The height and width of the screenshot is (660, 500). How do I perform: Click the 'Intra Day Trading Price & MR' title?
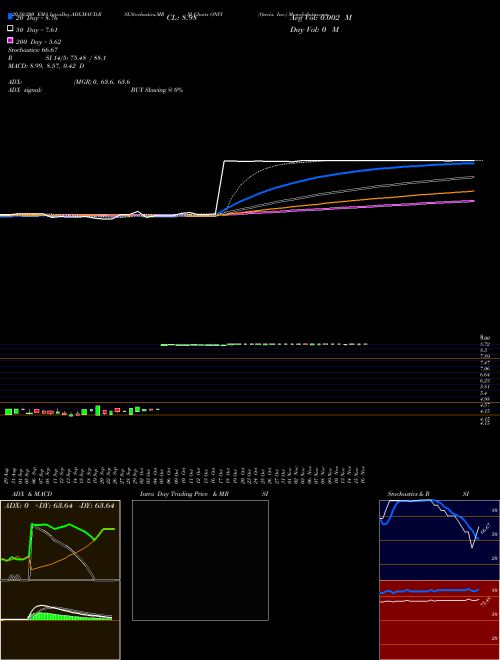click(x=184, y=494)
